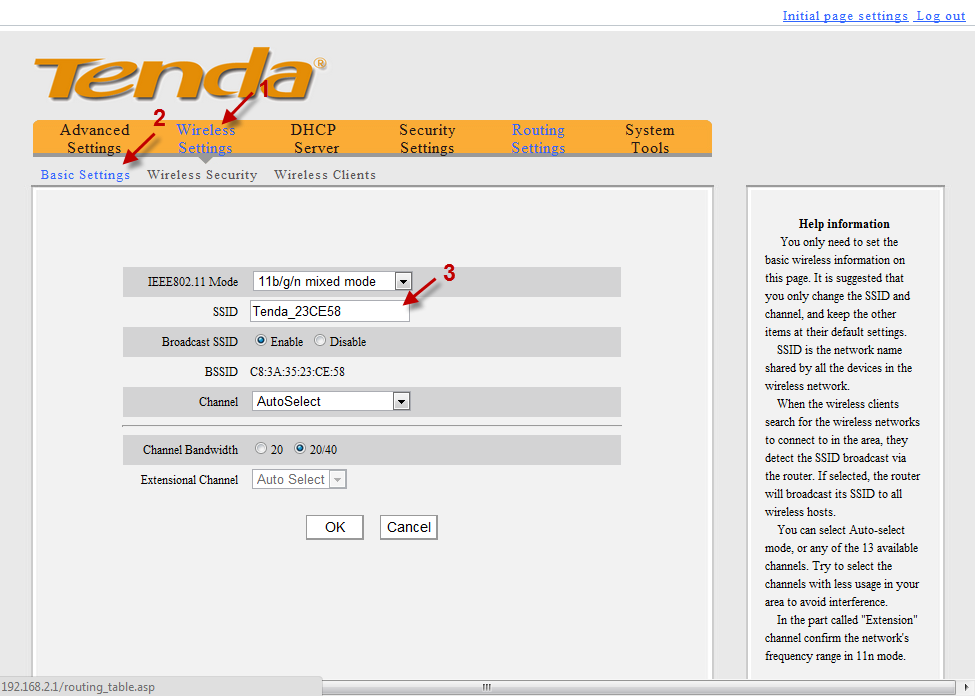Open the Wireless Settings tab
Image resolution: width=975 pixels, height=696 pixels.
point(206,139)
